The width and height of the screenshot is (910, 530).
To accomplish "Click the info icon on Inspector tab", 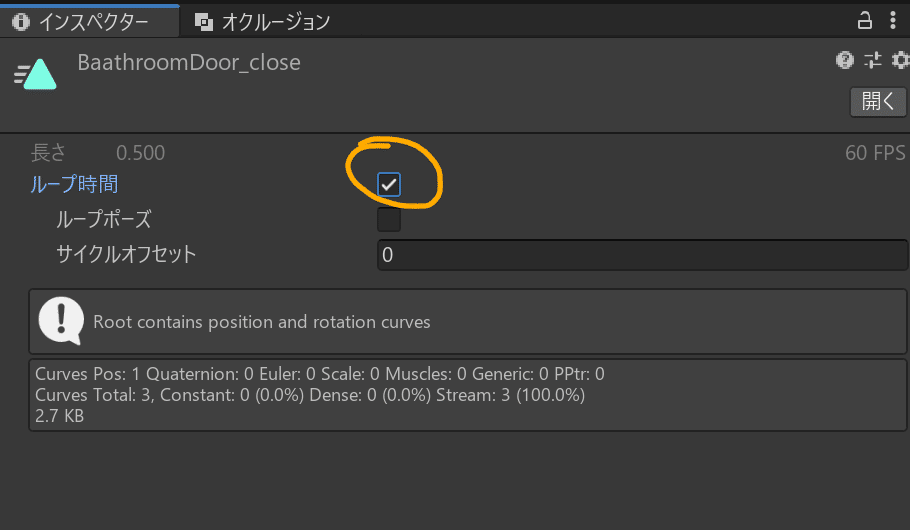I will (20, 20).
